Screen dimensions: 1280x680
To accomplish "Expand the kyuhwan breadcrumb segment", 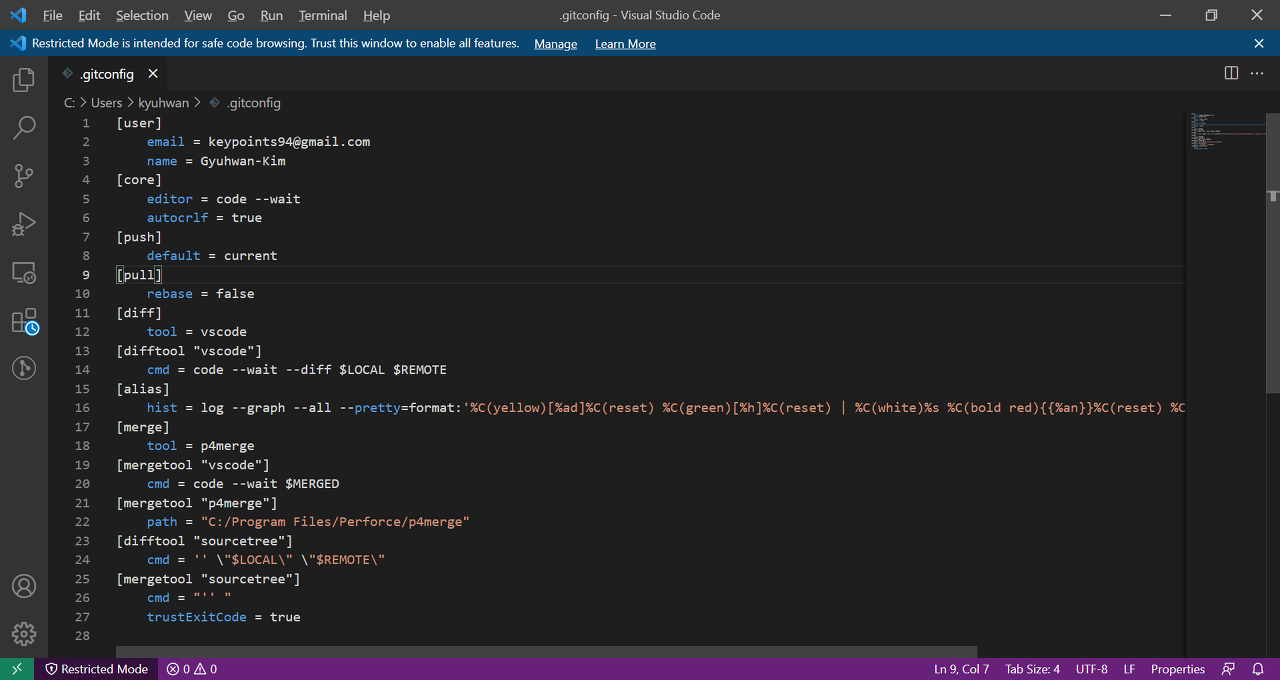I will [x=163, y=102].
